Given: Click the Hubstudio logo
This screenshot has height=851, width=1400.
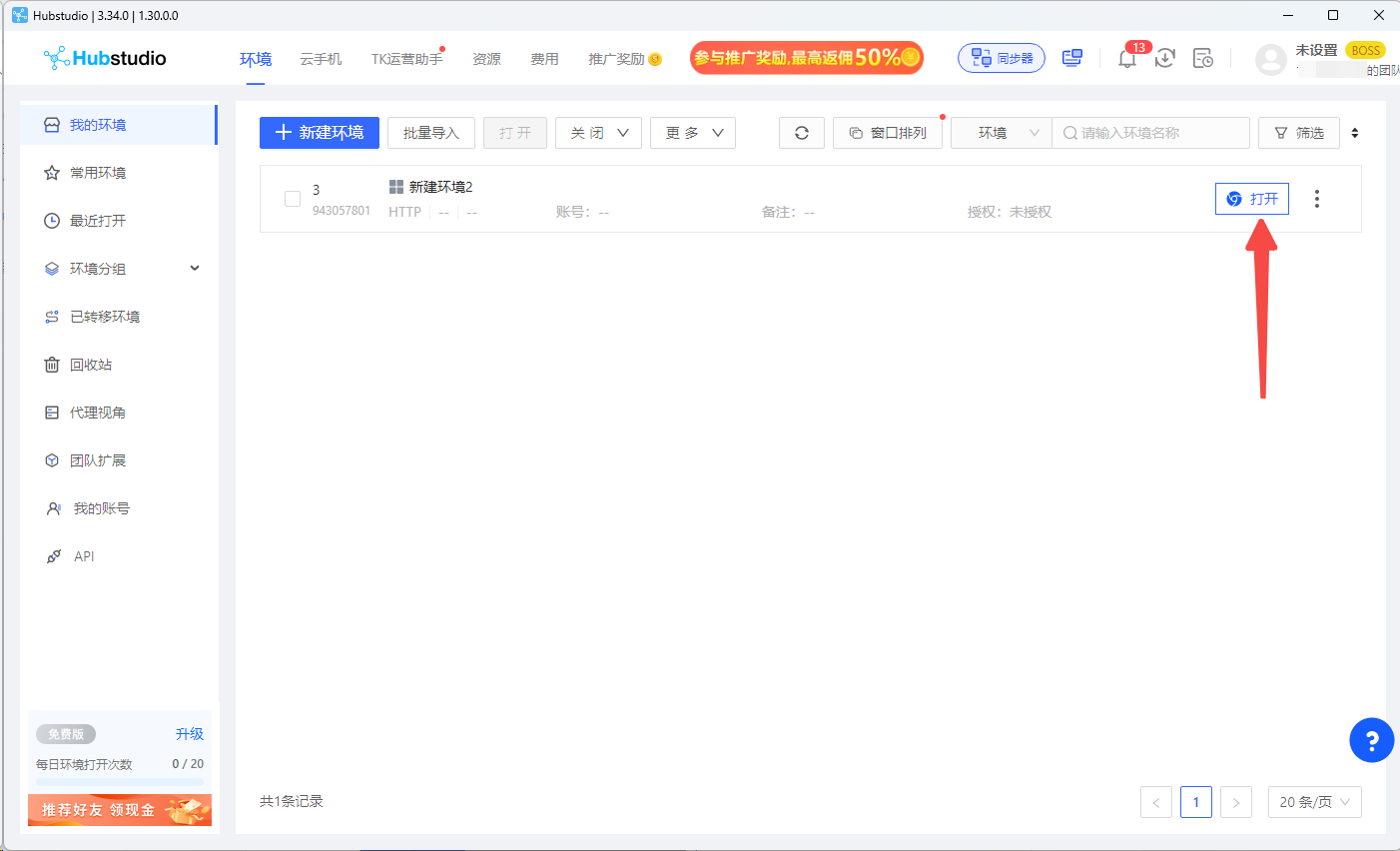Looking at the screenshot, I should pyautogui.click(x=105, y=58).
